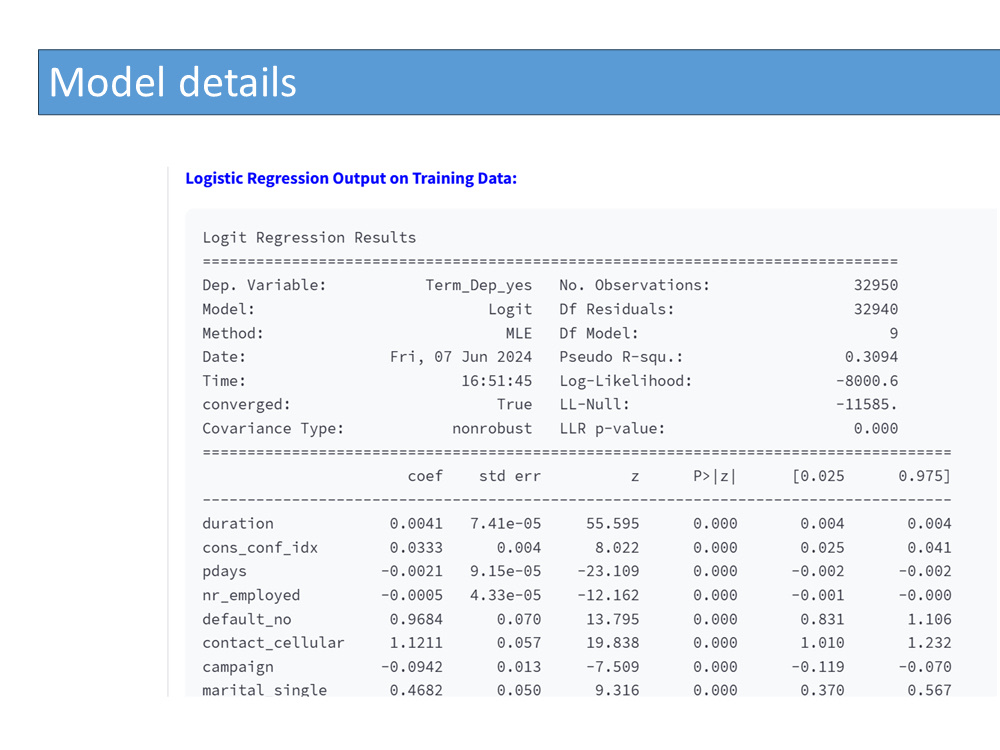
Task: Select the LL-Null value -11585.
Action: [x=867, y=404]
